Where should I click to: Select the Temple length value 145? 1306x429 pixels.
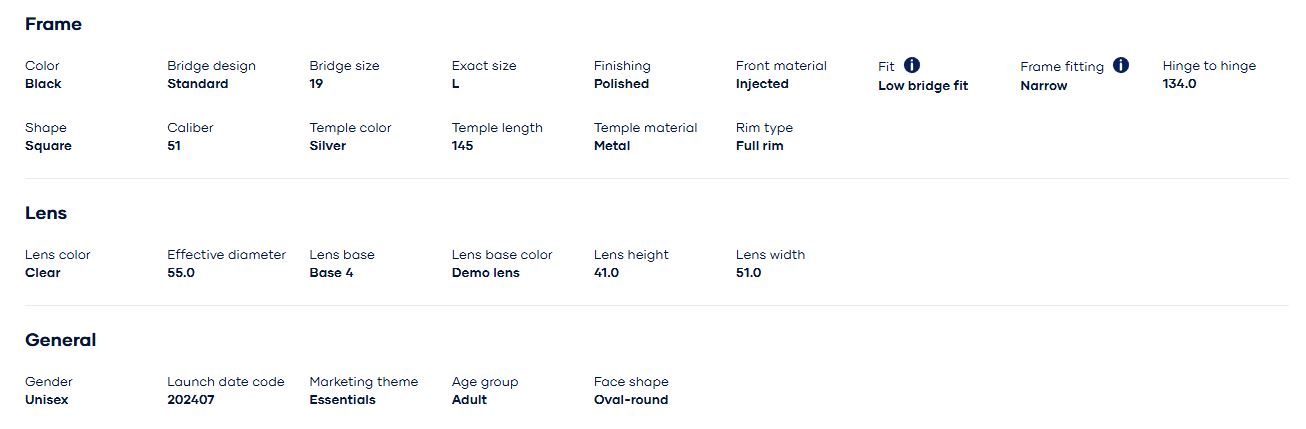coord(462,146)
